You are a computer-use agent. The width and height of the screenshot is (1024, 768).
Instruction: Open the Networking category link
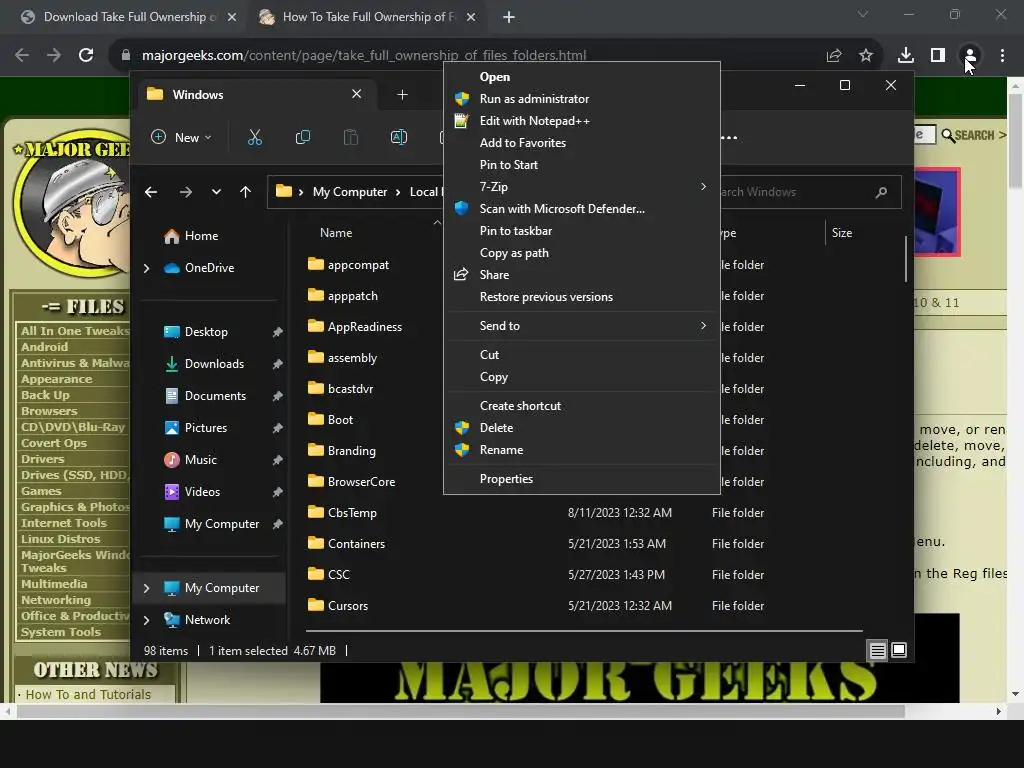point(56,600)
